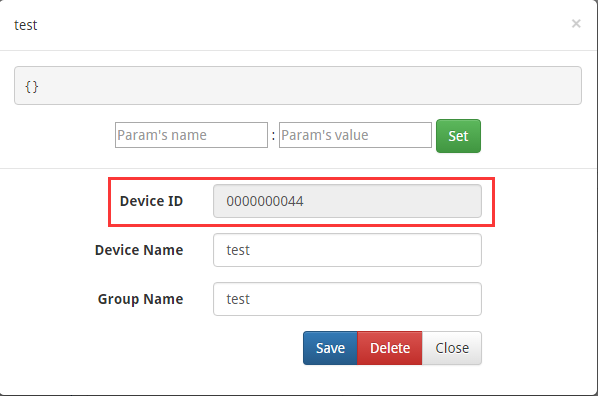Click the "Device Name" label
Viewport: 598px width, 396px height.
click(139, 250)
